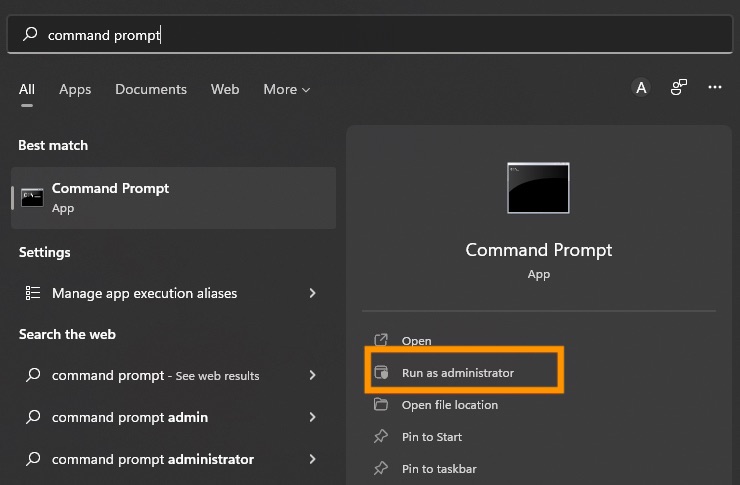
Task: Click the Open icon in actions list
Action: point(380,341)
